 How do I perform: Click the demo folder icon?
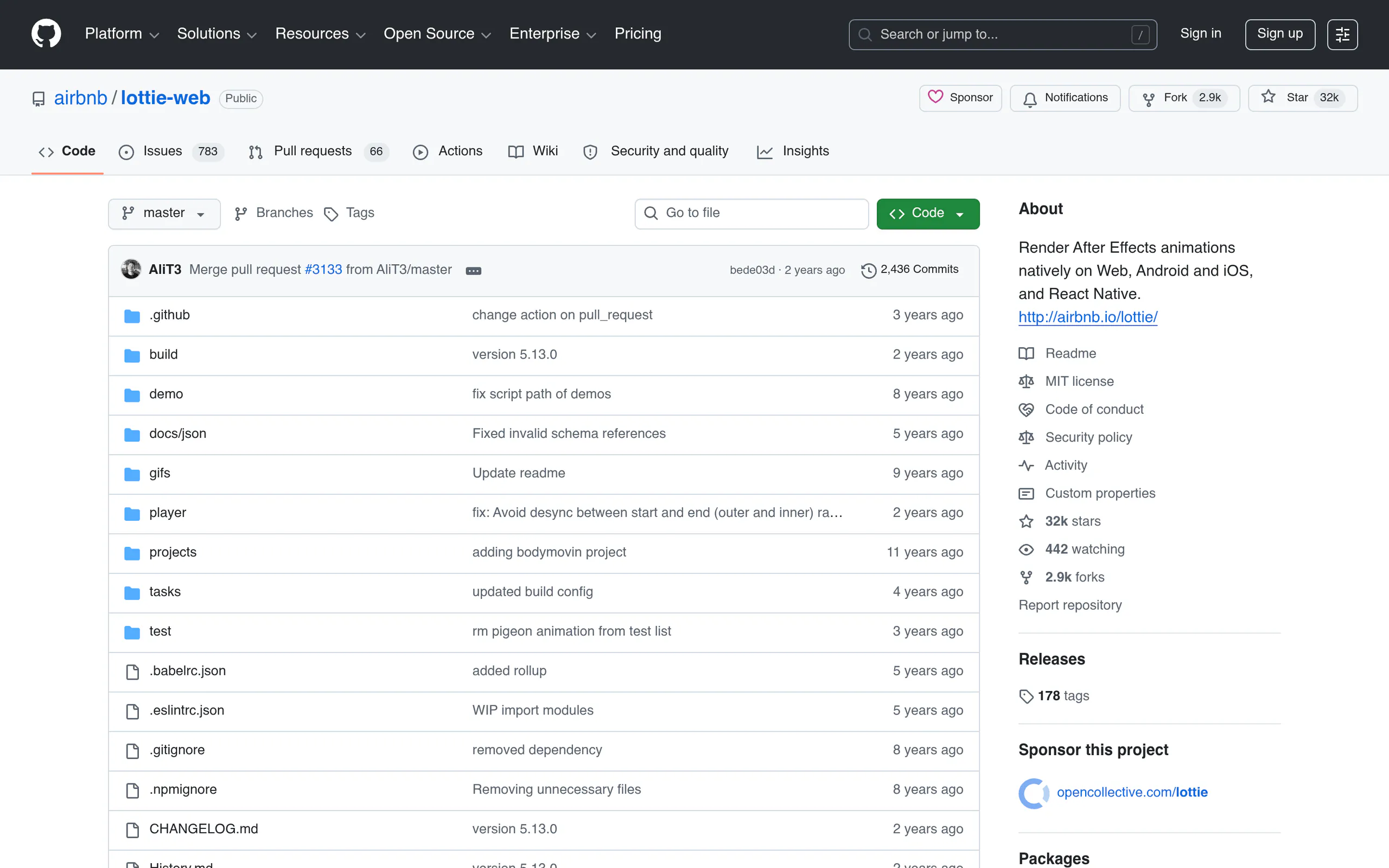132,395
